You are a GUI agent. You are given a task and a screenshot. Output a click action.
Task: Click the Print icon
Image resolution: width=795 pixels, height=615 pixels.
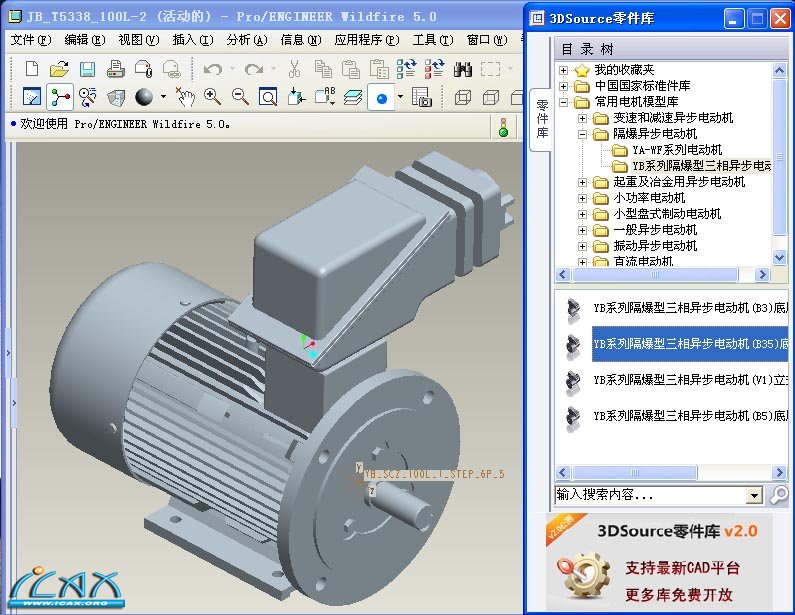[116, 69]
